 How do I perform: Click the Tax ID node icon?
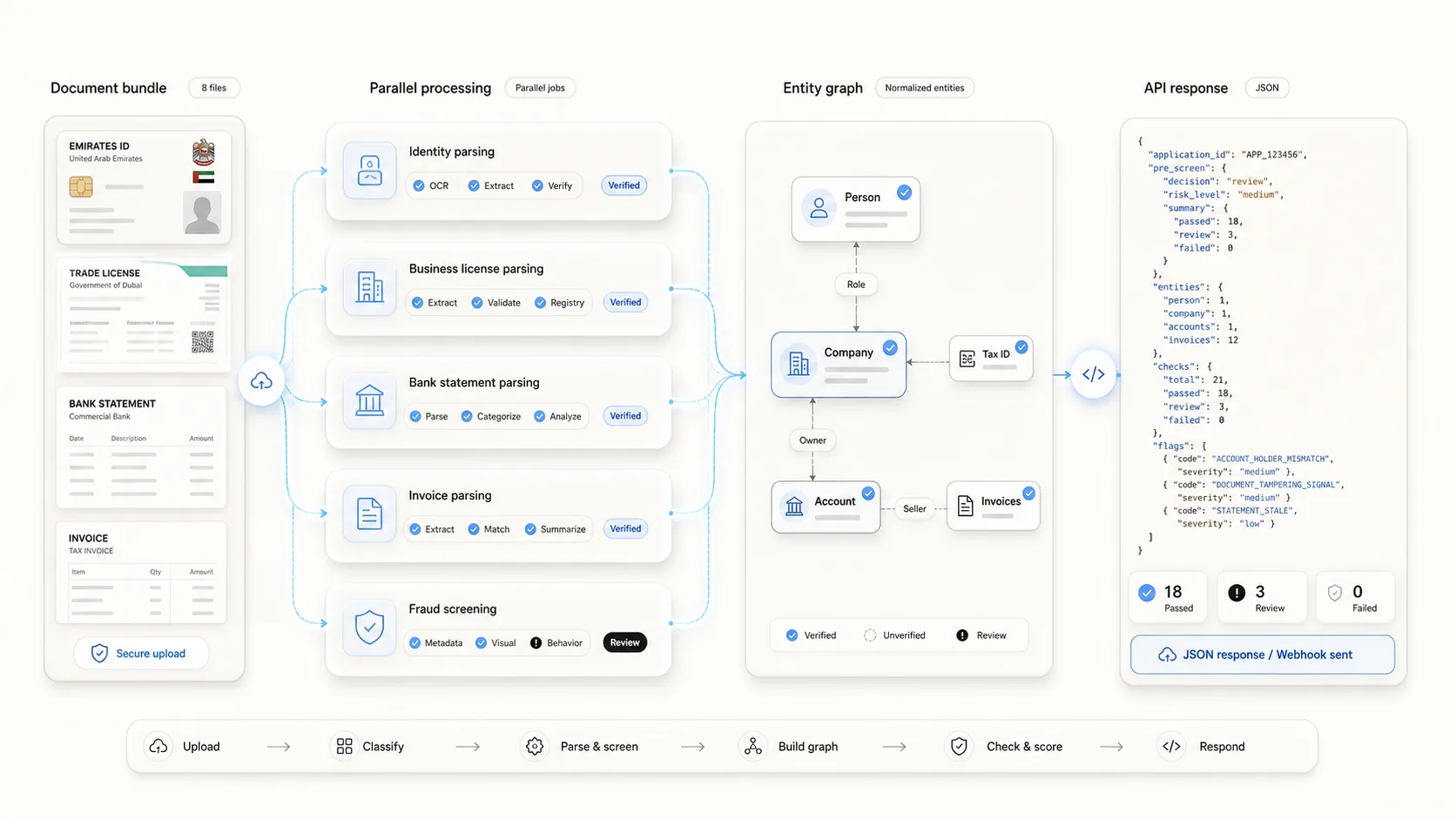point(967,359)
